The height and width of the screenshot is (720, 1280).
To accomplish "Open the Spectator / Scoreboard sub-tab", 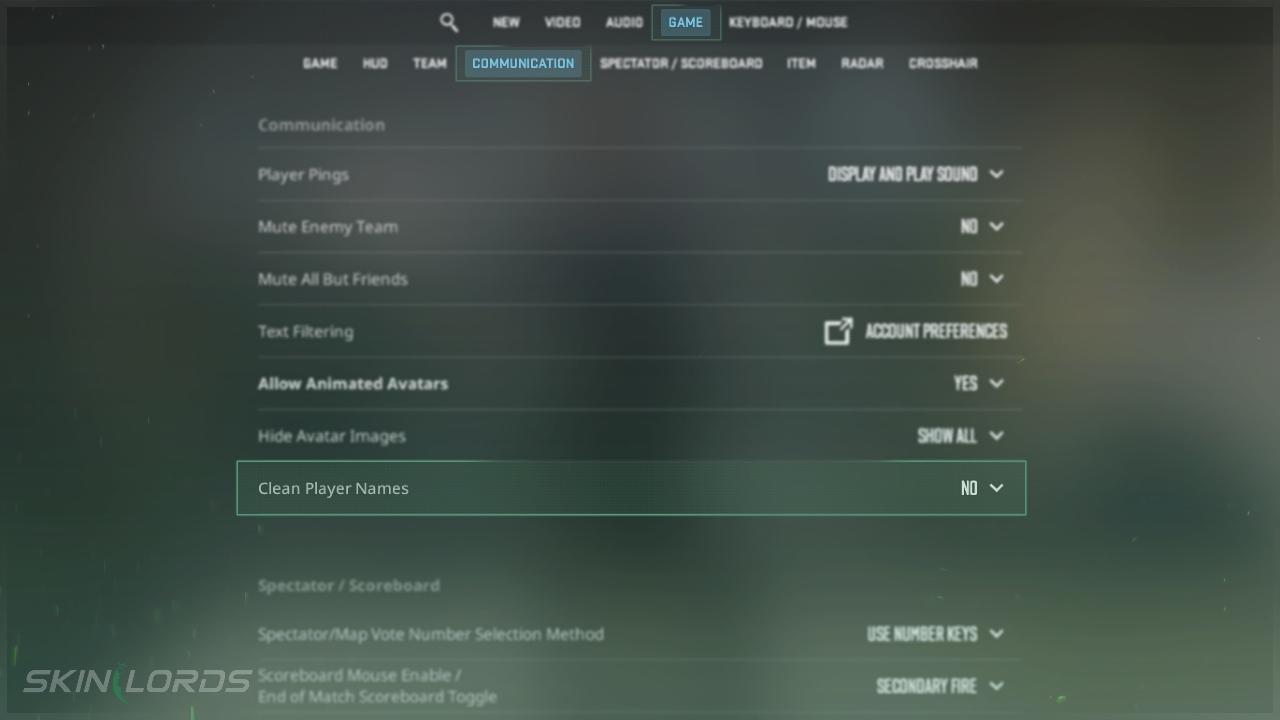I will [681, 63].
